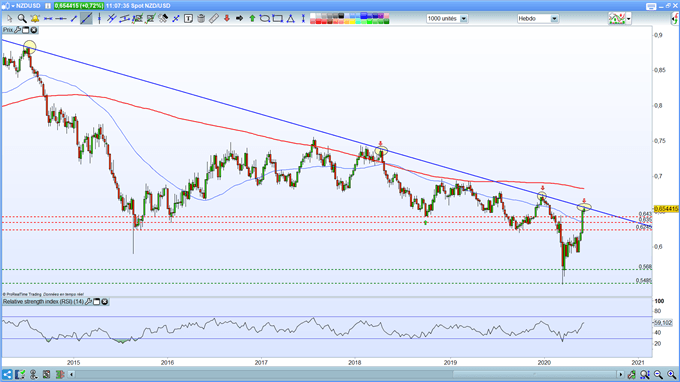
Task: Open the Fibonacci retracement tool
Action: click(x=137, y=19)
